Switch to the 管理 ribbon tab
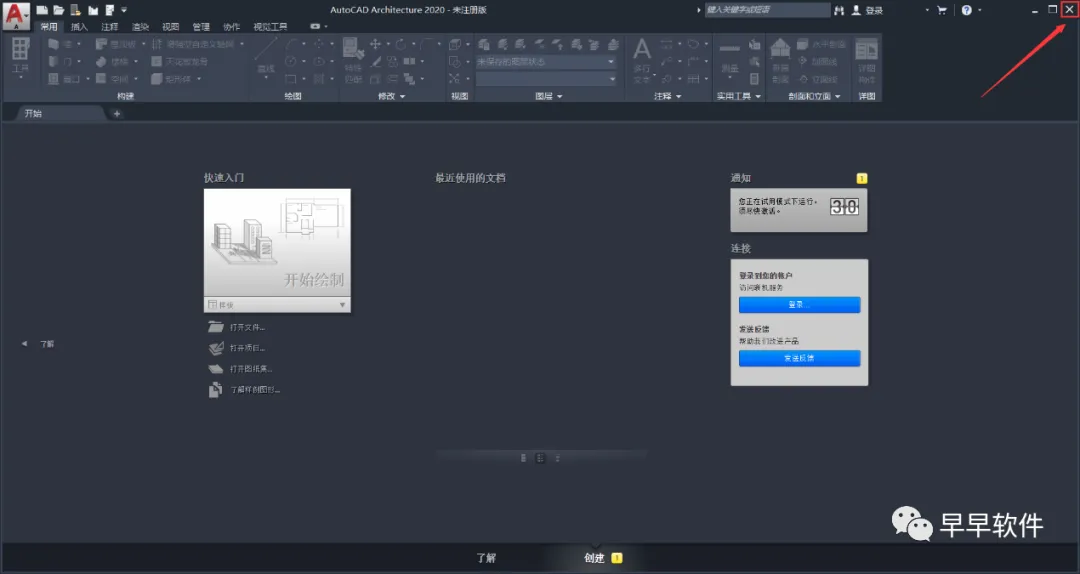This screenshot has height=574, width=1080. [200, 27]
